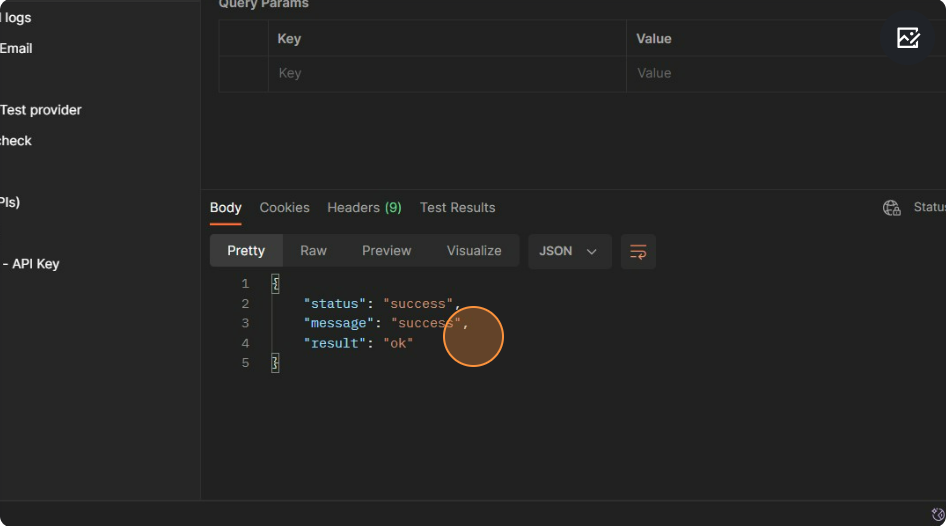Image resolution: width=946 pixels, height=526 pixels.
Task: Click the query param Value input field
Action: tap(780, 73)
